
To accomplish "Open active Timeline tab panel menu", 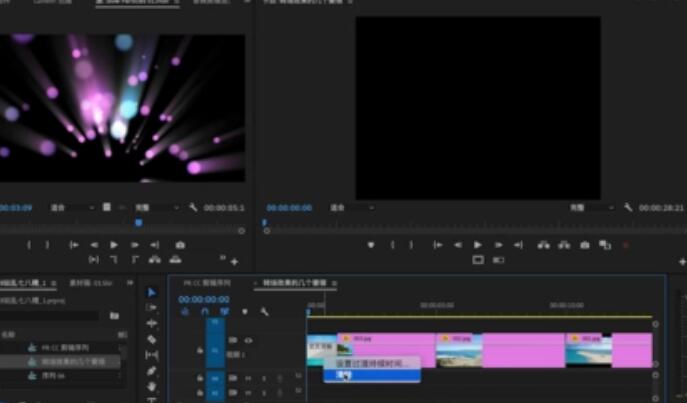I will [x=334, y=283].
